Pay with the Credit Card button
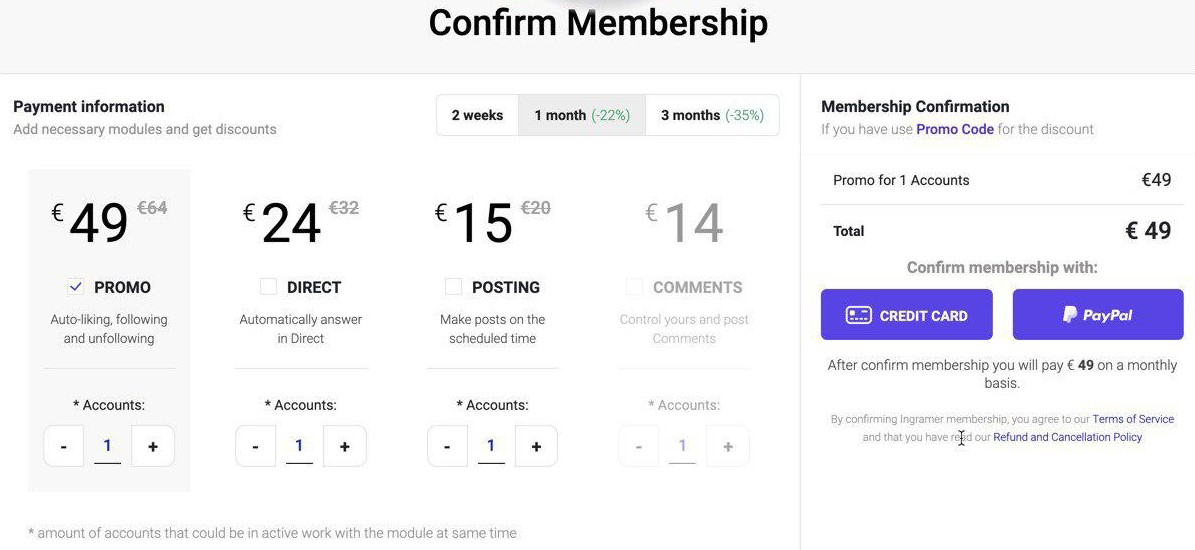 (906, 315)
